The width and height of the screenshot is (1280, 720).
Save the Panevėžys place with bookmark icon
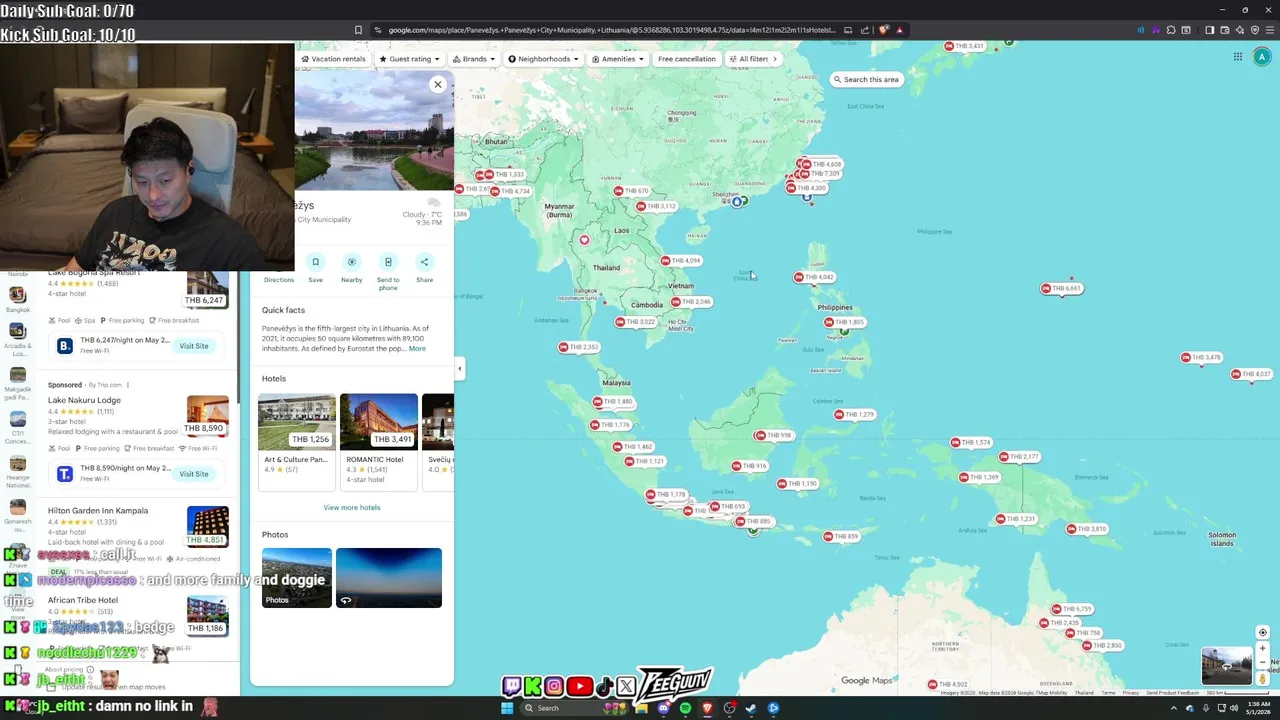point(315,262)
